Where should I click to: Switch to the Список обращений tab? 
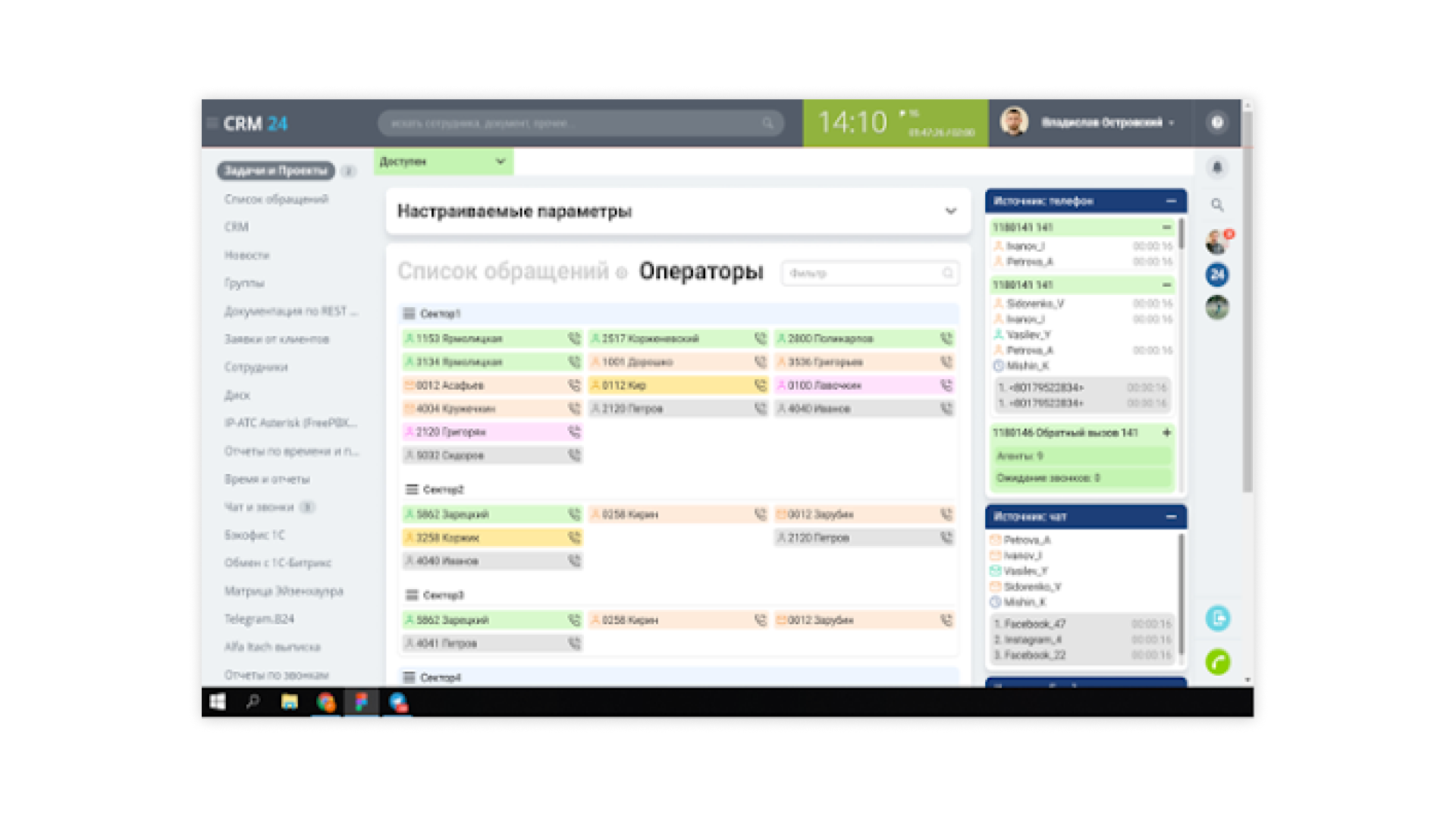click(503, 271)
